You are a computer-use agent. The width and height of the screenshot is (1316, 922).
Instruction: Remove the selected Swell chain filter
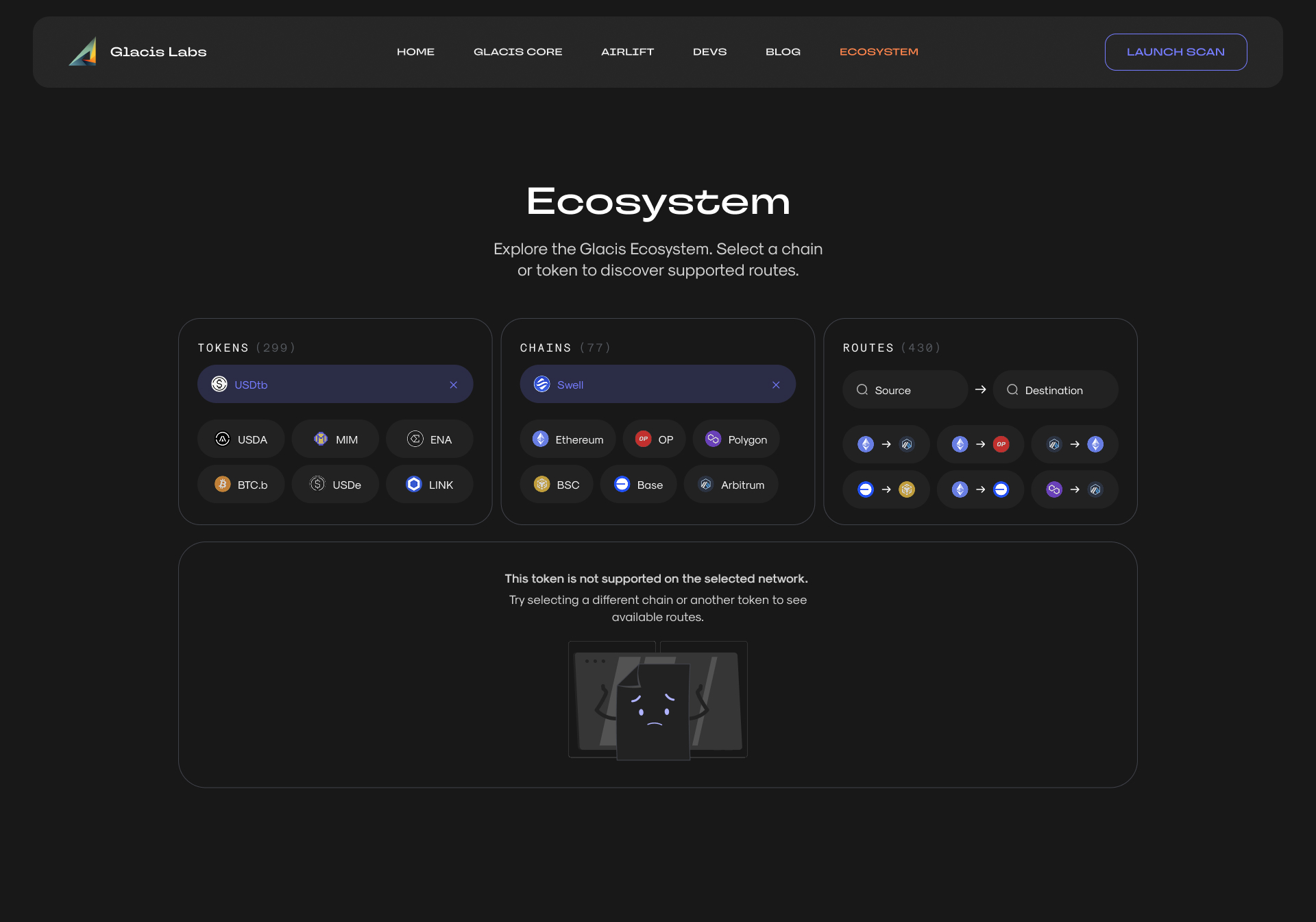776,385
